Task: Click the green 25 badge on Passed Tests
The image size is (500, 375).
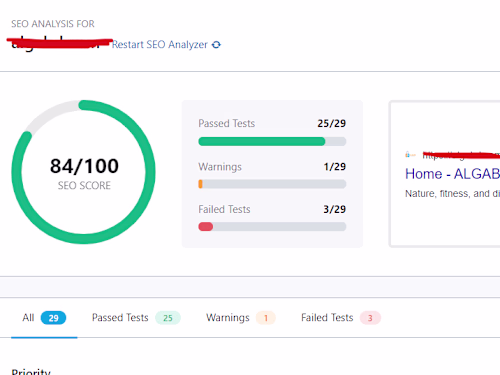Action: click(x=168, y=318)
